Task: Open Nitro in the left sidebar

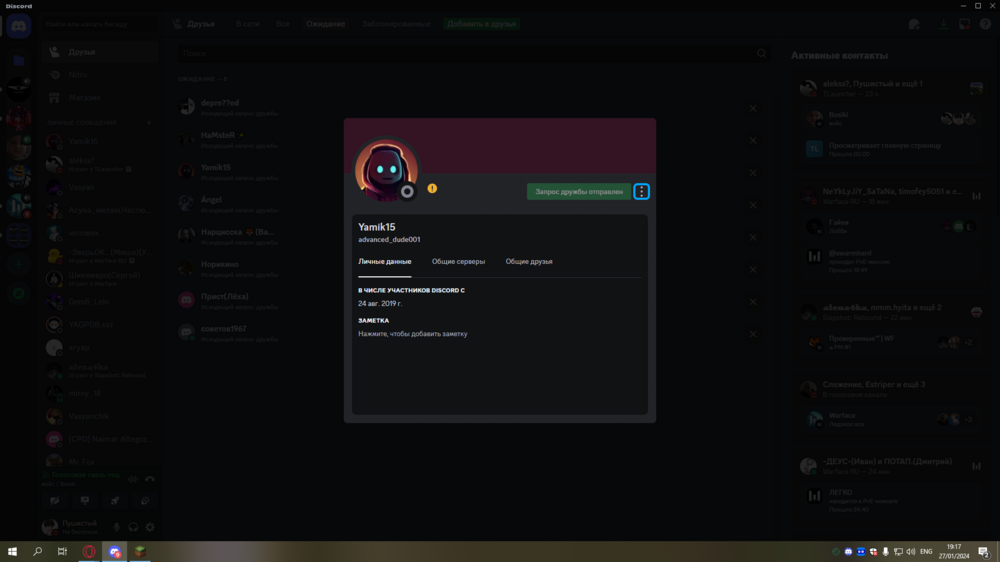Action: point(100,75)
